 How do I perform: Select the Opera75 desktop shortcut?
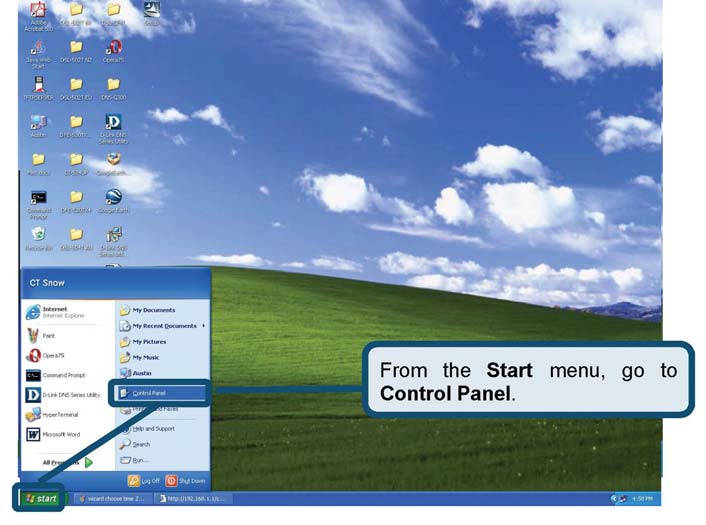[113, 50]
